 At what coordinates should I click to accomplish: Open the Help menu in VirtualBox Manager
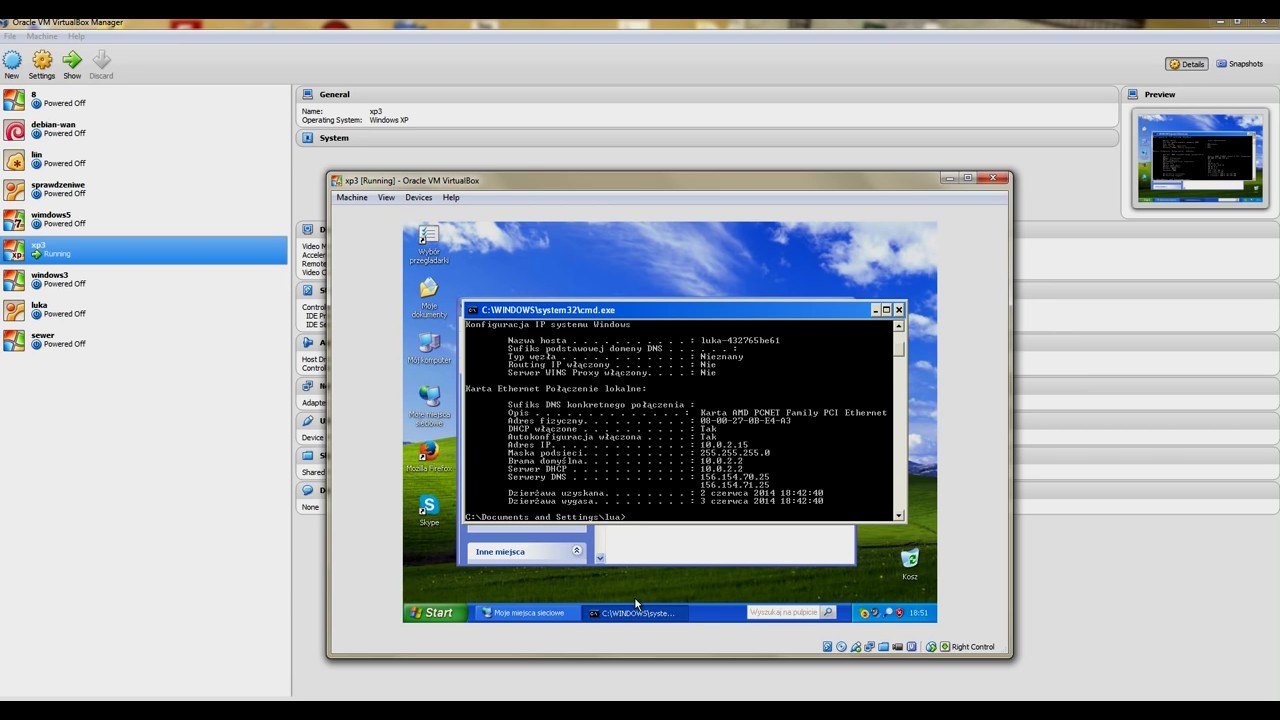pos(76,36)
